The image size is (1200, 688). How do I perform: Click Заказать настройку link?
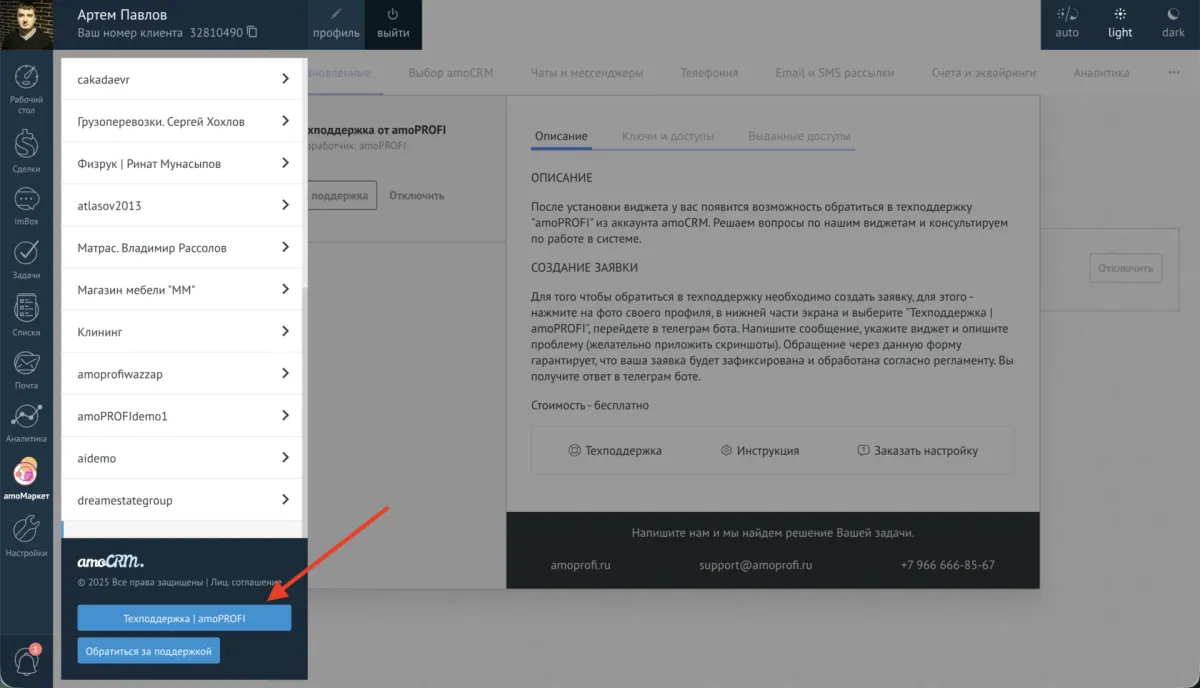tap(917, 450)
